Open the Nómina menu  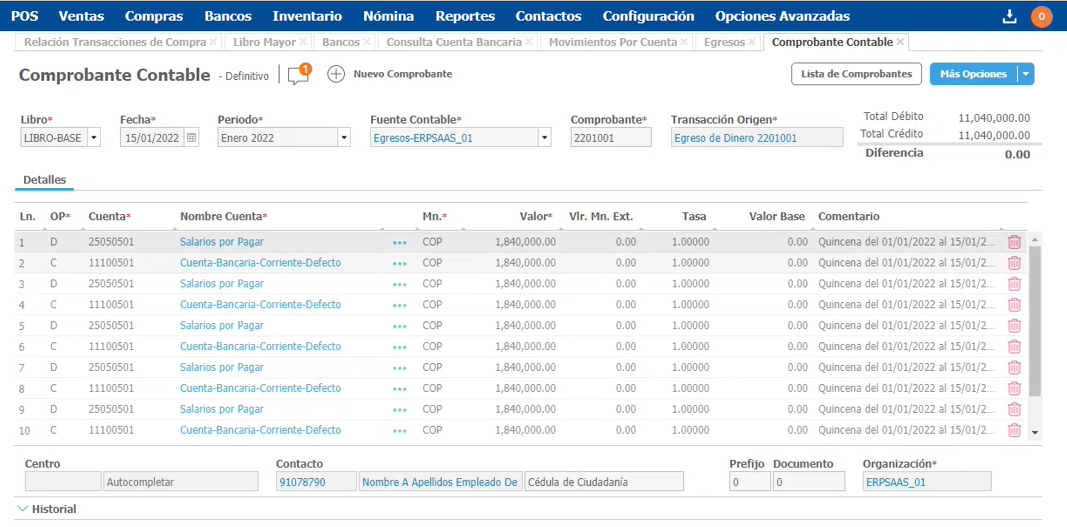click(388, 16)
